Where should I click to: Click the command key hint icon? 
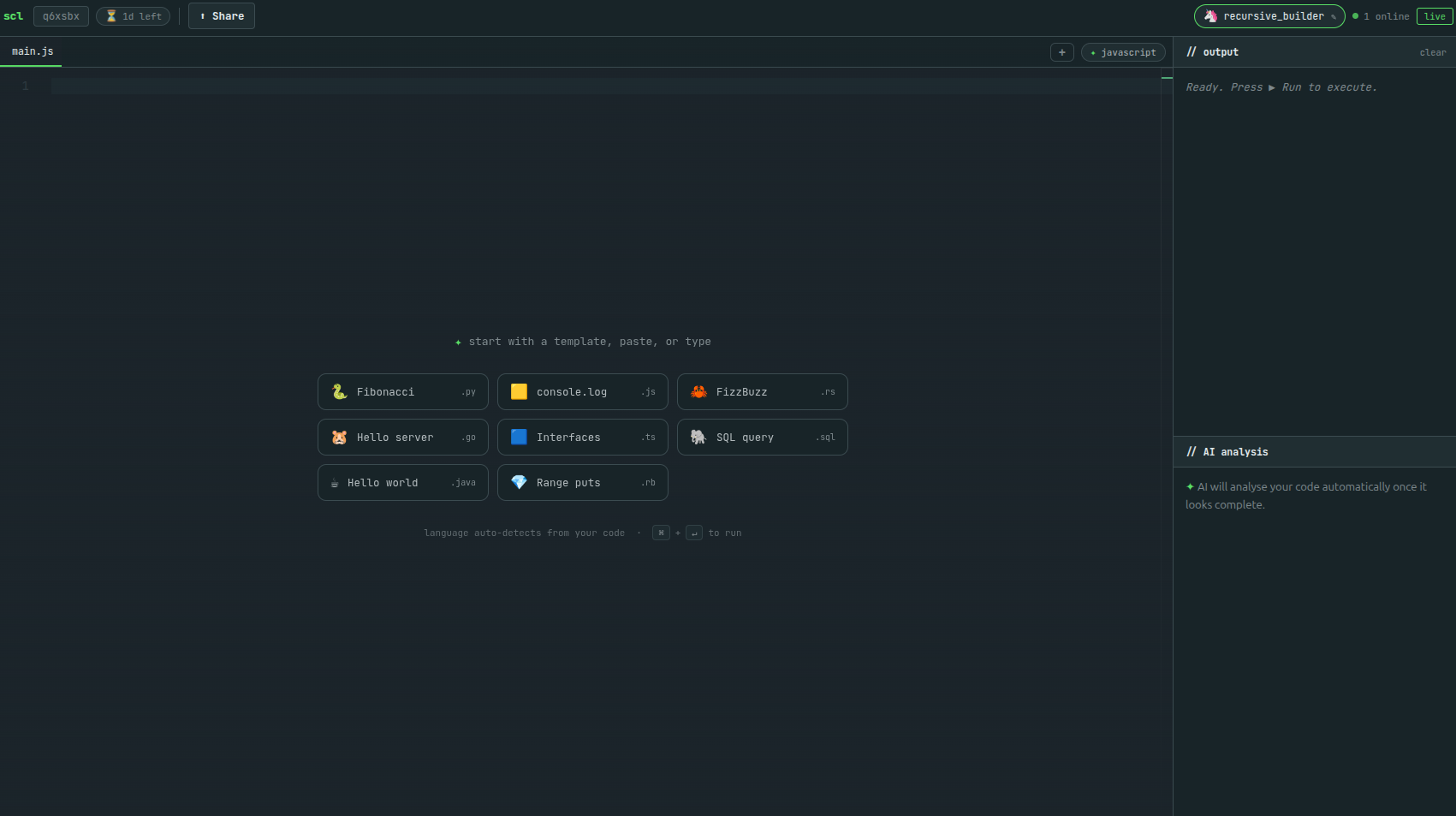pyautogui.click(x=661, y=533)
